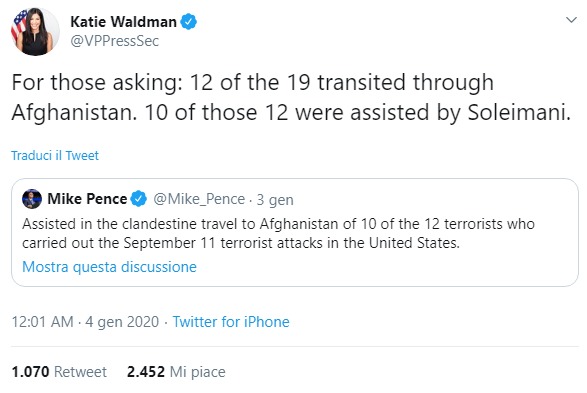Image resolution: width=587 pixels, height=393 pixels.
Task: Click Katie Waldman's verified badge
Action: point(189,22)
